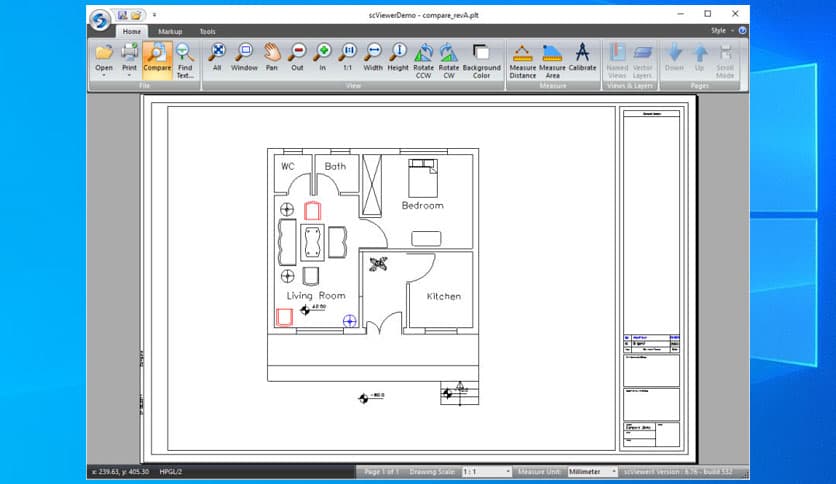The image size is (836, 484).
Task: Go Down one page
Action: coord(674,57)
